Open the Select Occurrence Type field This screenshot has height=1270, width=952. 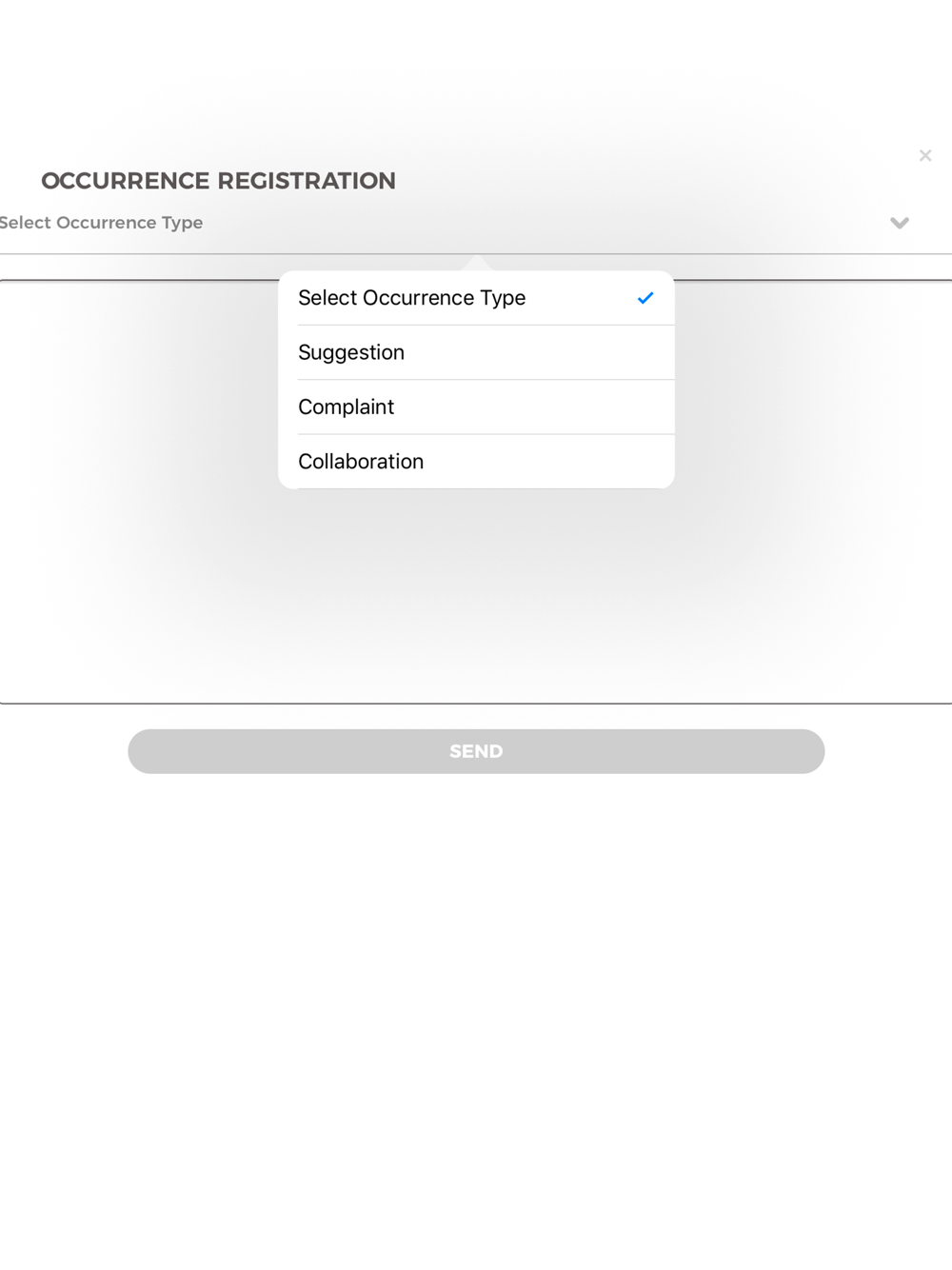click(x=476, y=223)
